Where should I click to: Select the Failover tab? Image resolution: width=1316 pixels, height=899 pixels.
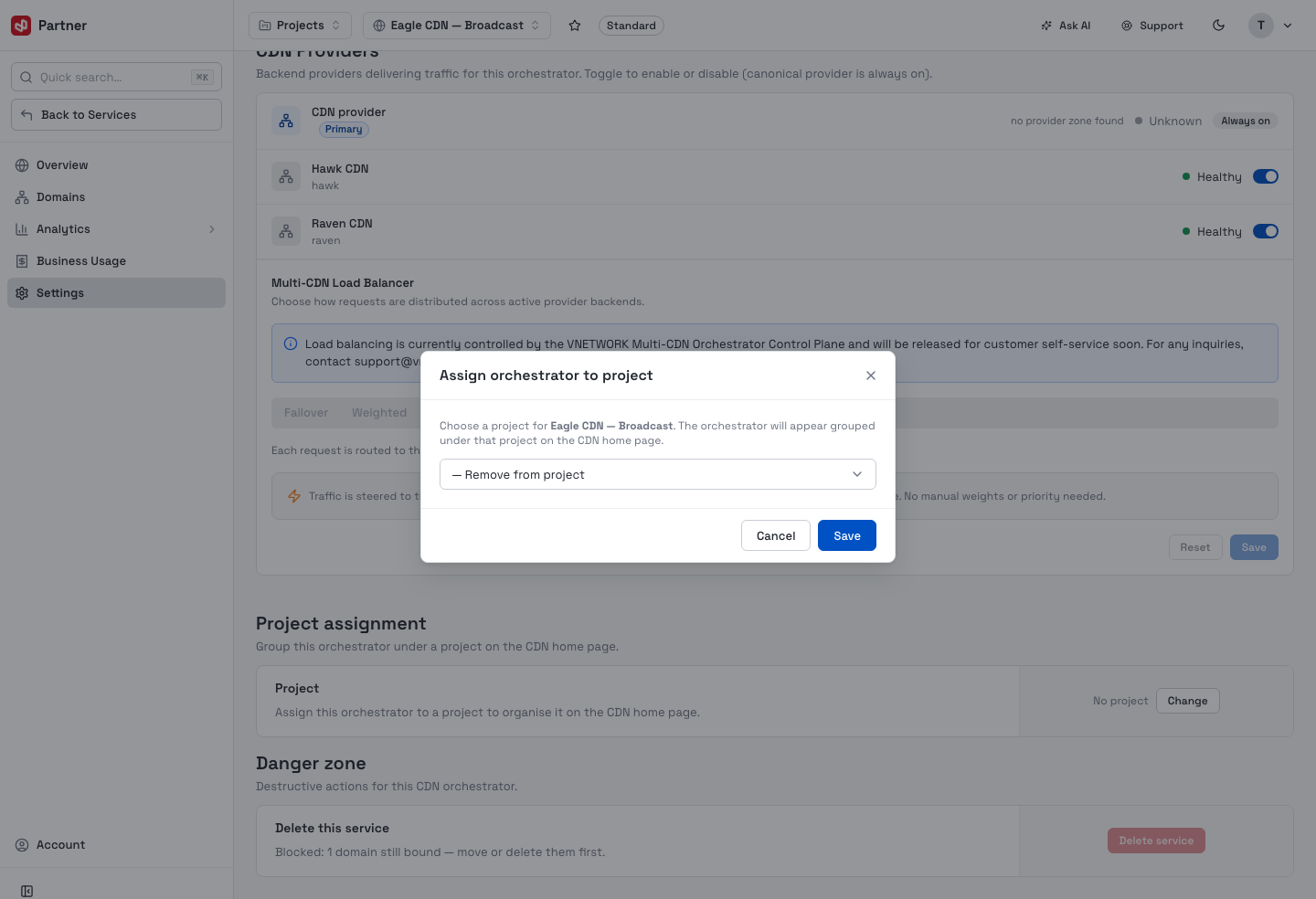(x=306, y=413)
